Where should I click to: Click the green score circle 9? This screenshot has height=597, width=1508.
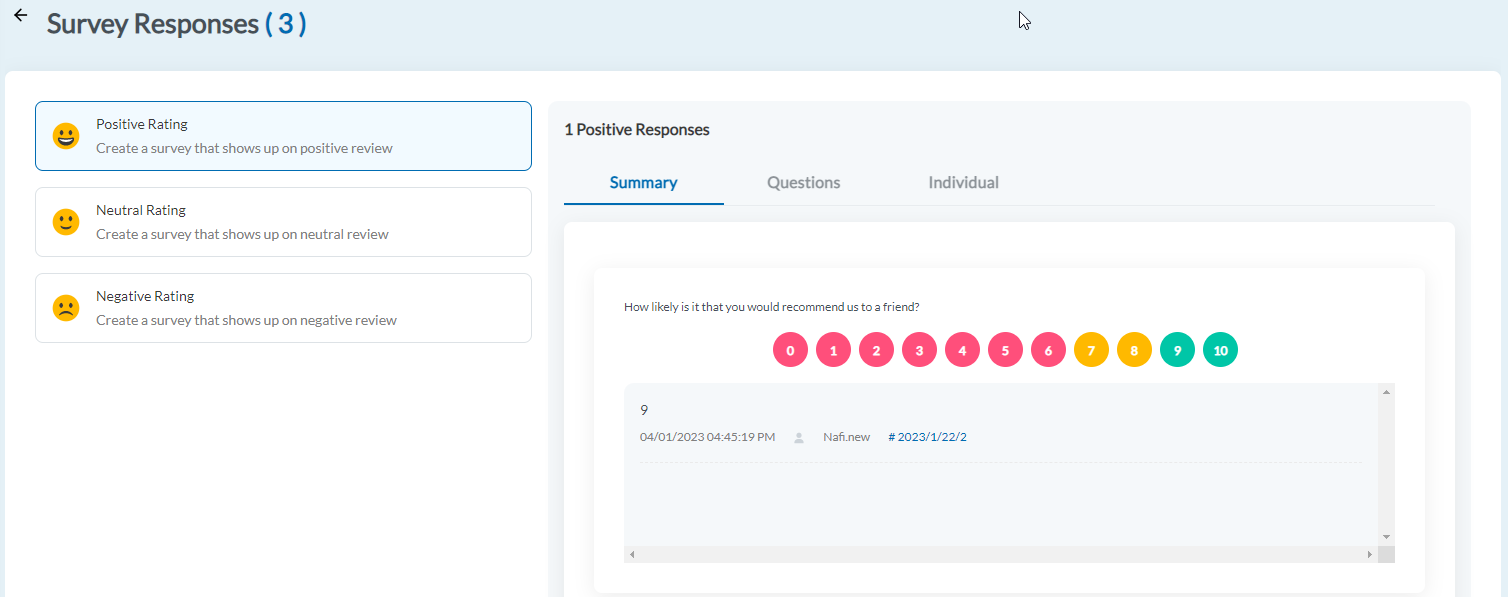click(1177, 351)
